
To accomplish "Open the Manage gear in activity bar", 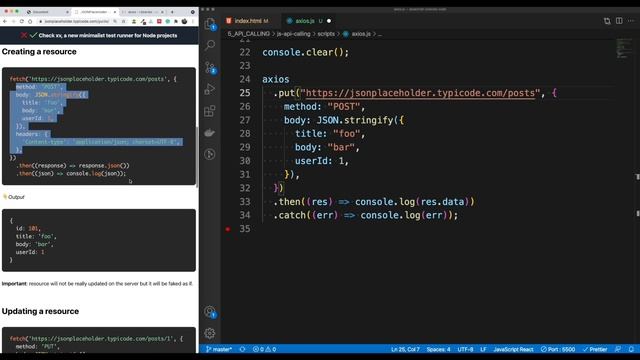I will [x=210, y=333].
